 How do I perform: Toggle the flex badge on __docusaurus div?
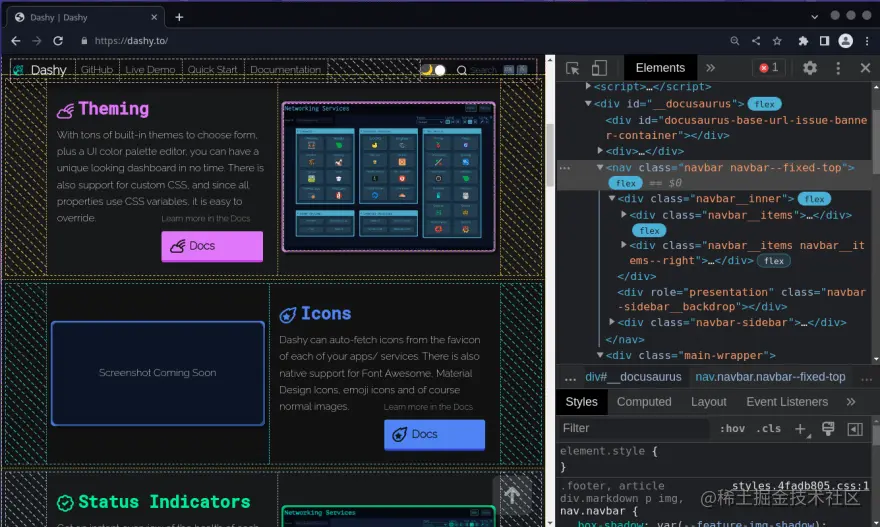764,104
